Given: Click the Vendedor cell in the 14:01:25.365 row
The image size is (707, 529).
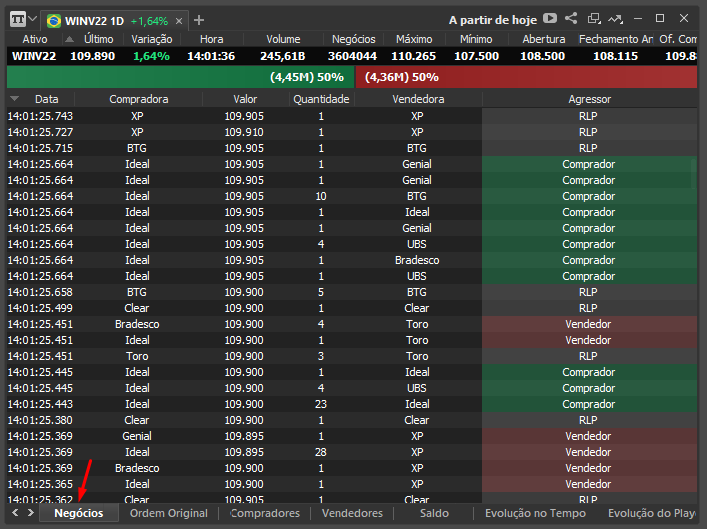Looking at the screenshot, I should pyautogui.click(x=589, y=484).
